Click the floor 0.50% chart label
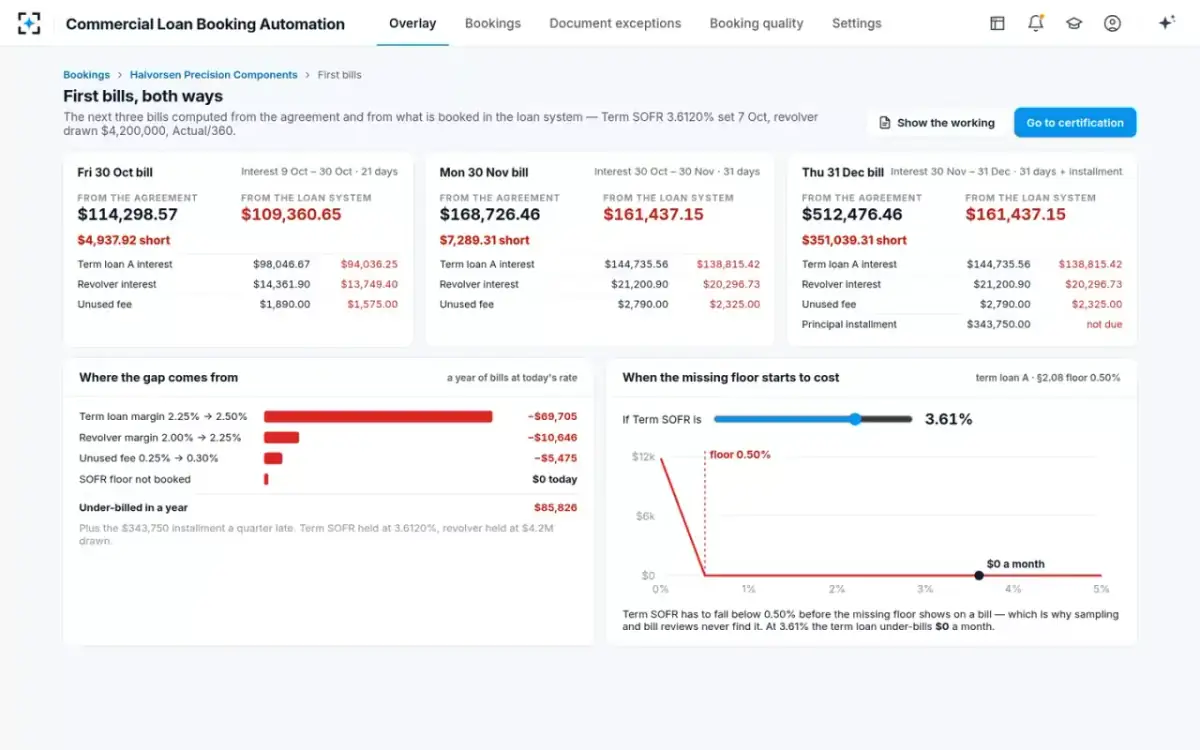 (x=740, y=454)
